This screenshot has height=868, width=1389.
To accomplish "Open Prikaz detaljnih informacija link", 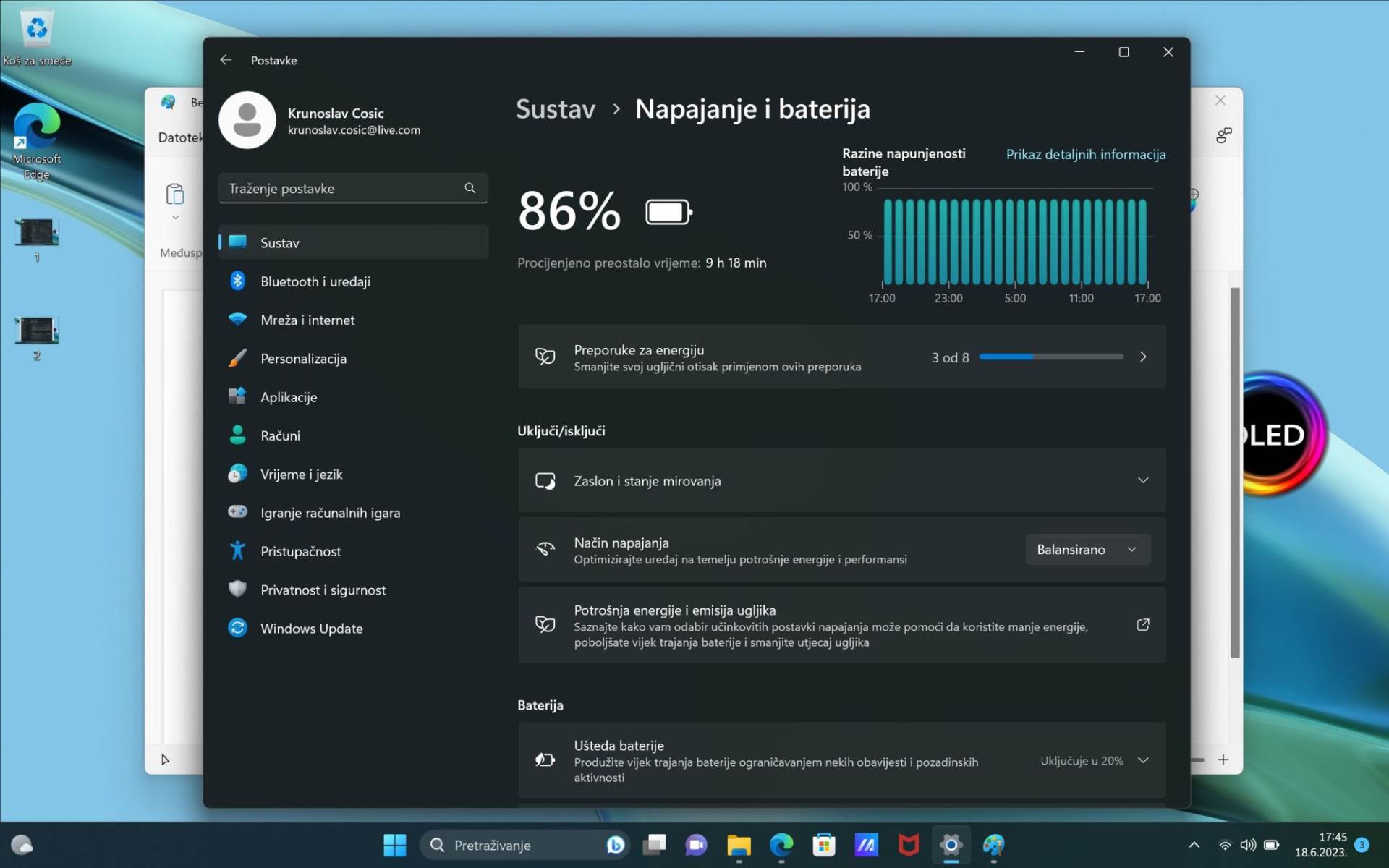I will [1085, 154].
